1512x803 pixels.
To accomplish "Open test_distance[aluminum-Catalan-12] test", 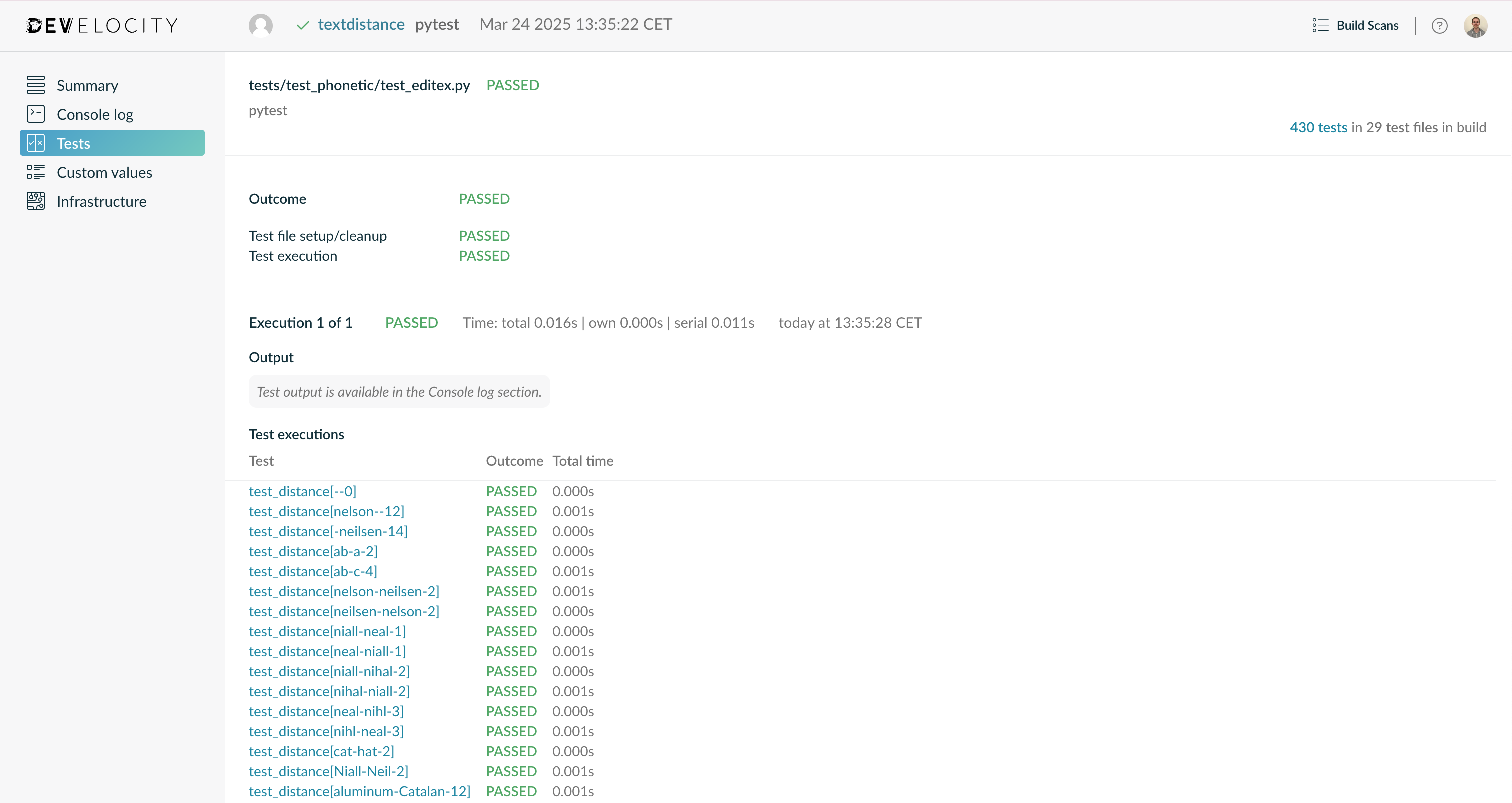I will (x=360, y=791).
